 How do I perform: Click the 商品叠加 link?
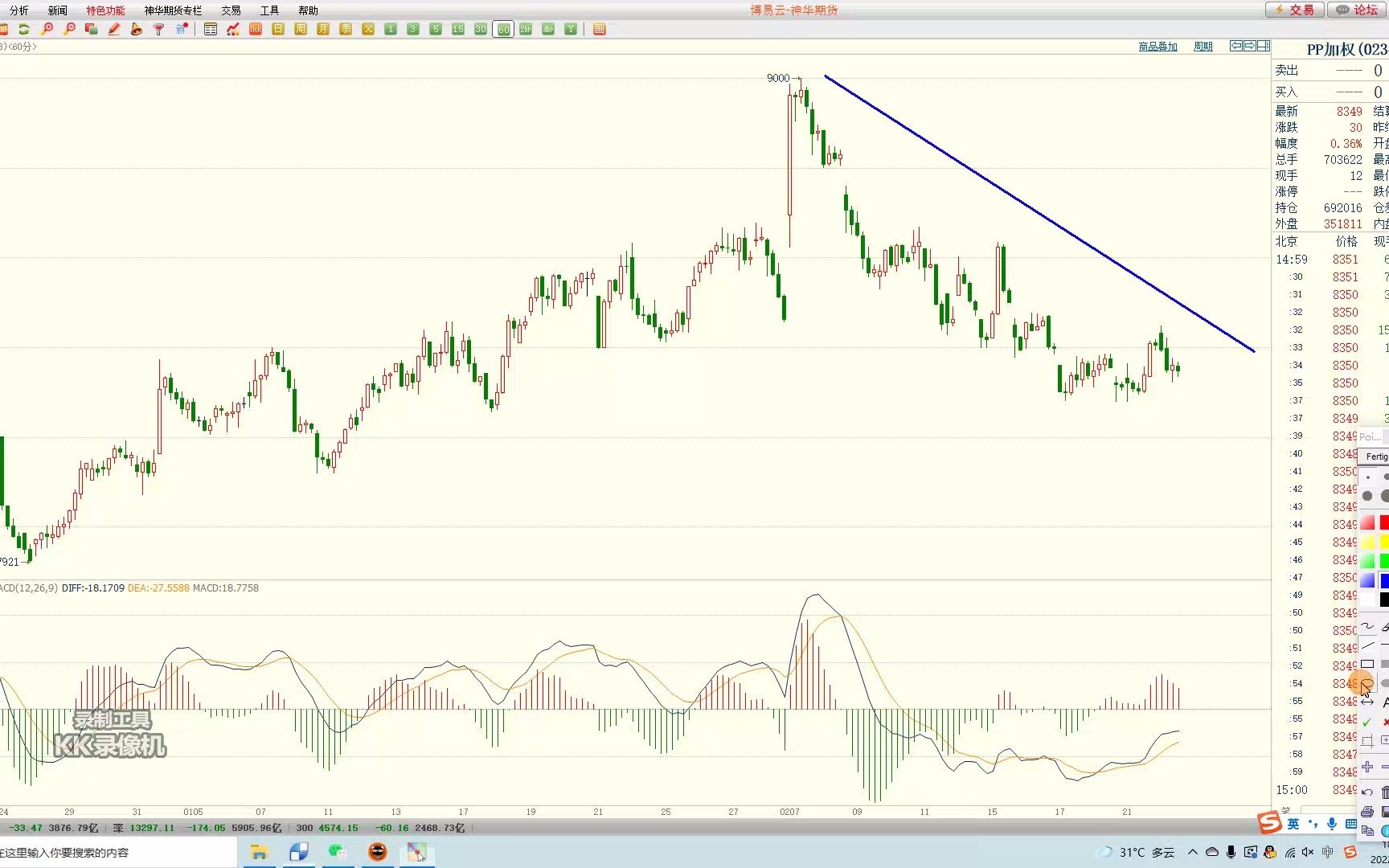coord(1158,47)
